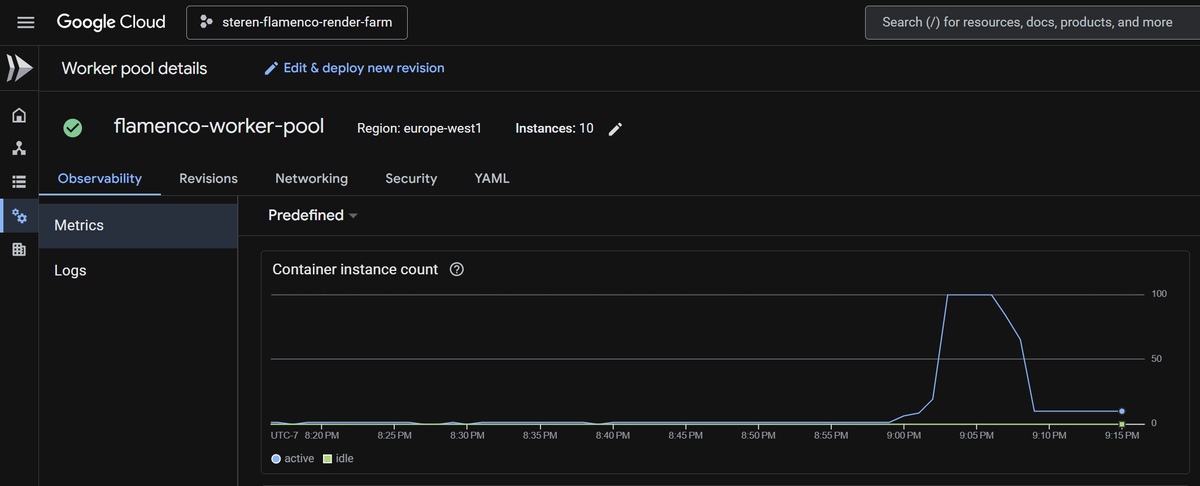Click the green status check icon

[72, 128]
